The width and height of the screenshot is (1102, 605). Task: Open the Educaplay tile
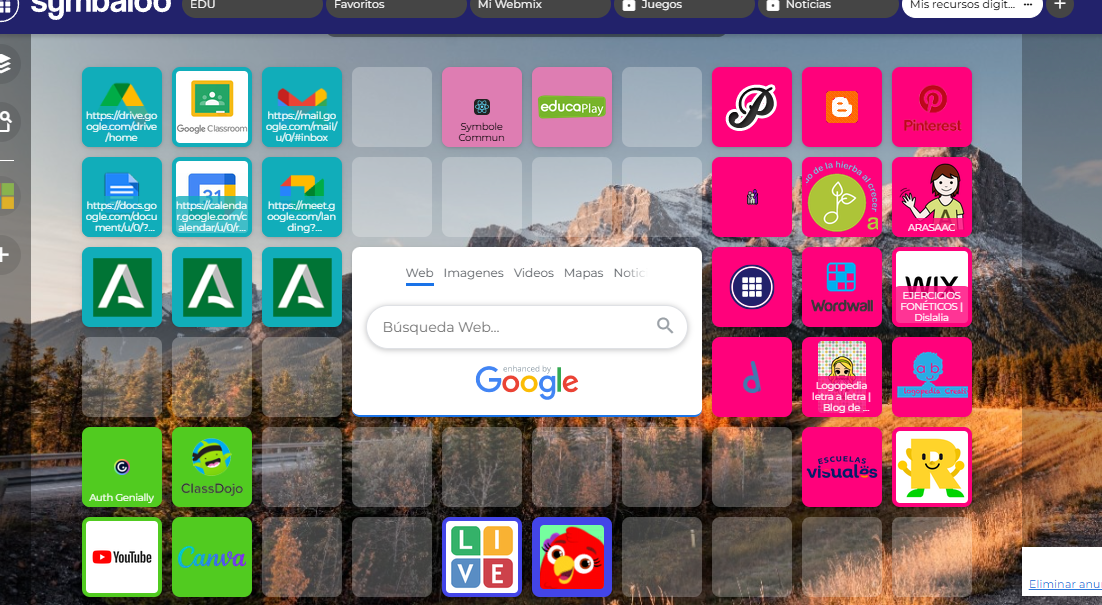(x=571, y=107)
